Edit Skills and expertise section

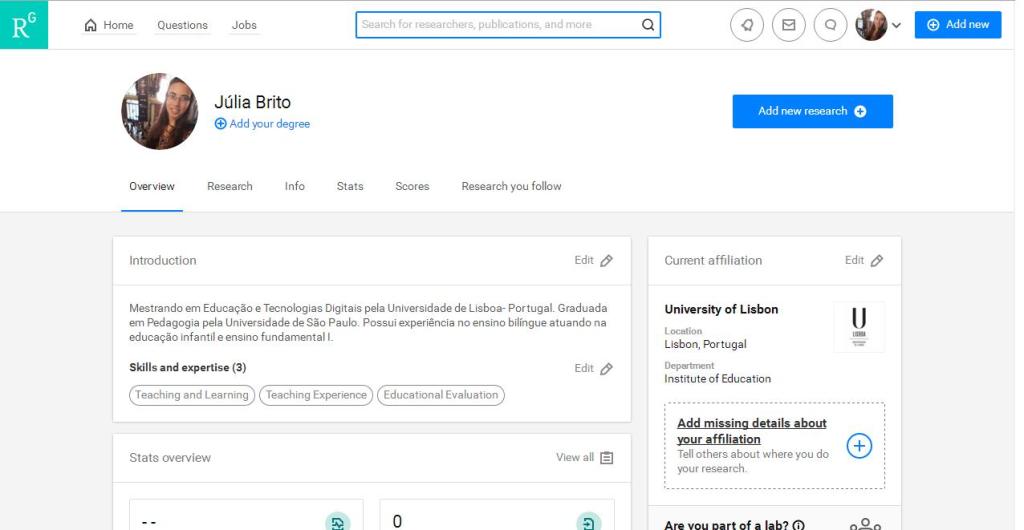click(x=606, y=369)
